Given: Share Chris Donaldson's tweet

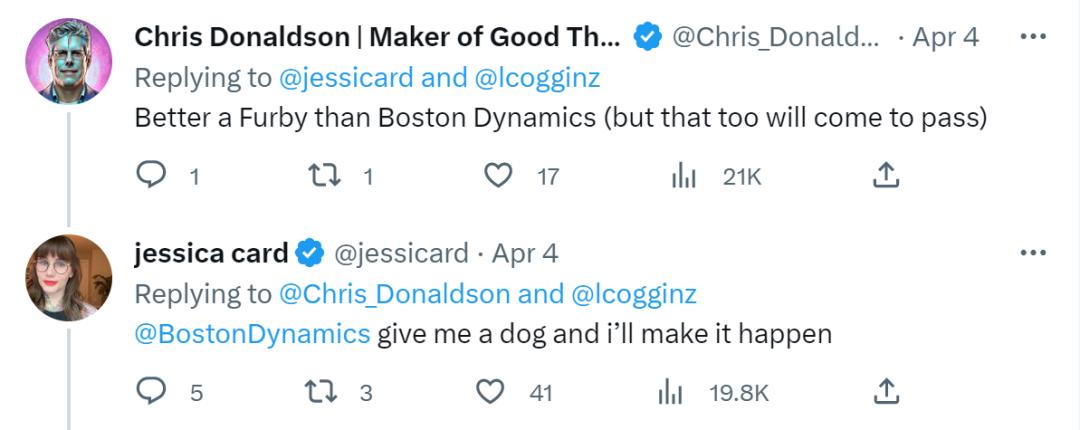Looking at the screenshot, I should tap(886, 176).
